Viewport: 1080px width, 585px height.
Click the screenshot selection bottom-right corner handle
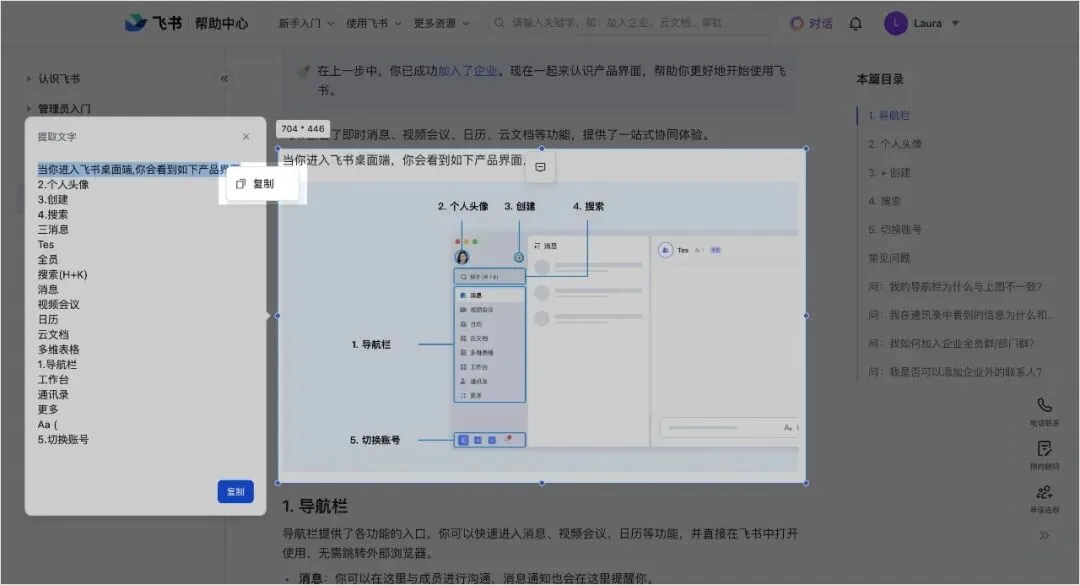tap(806, 483)
